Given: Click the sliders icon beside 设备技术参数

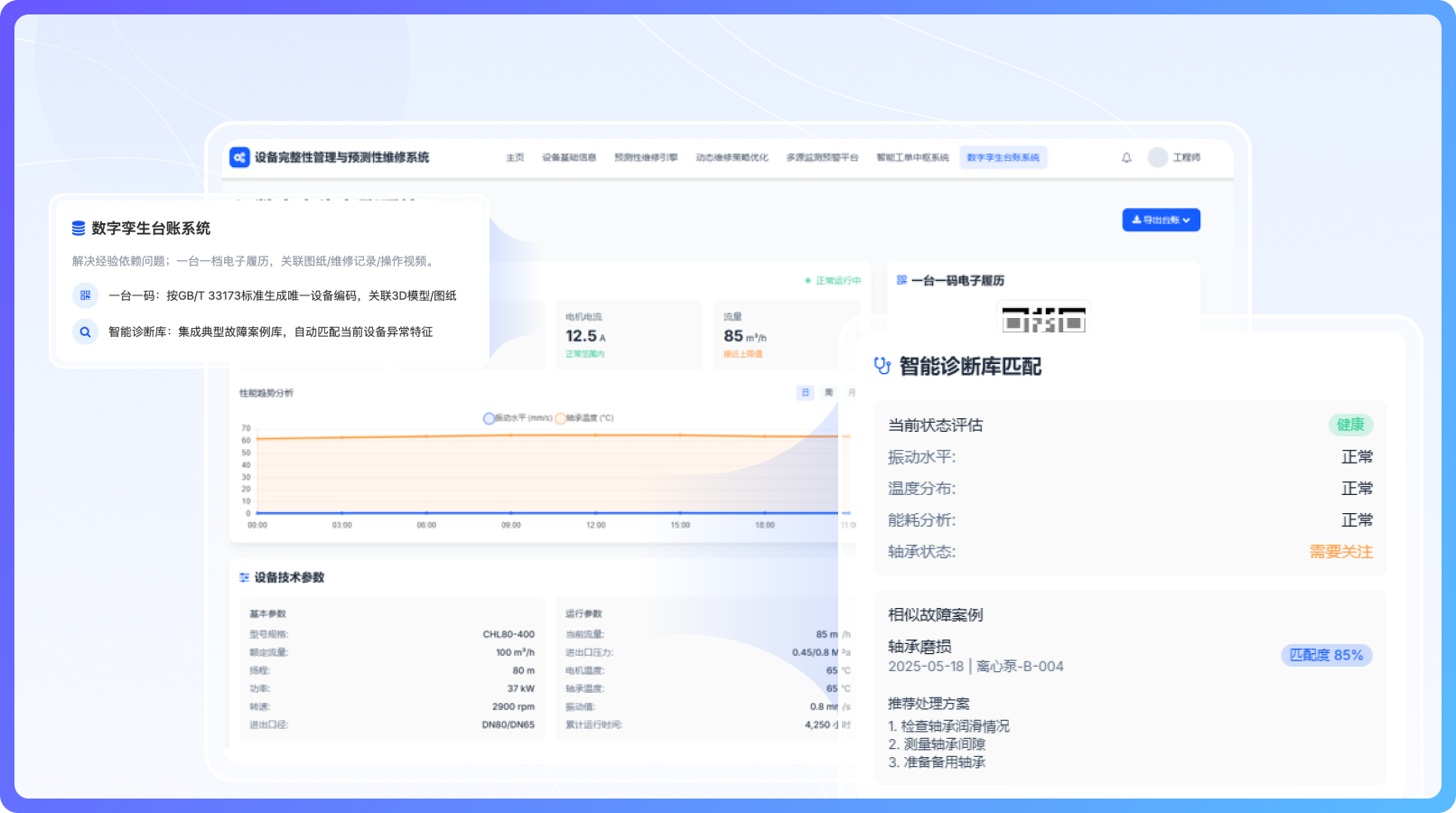Looking at the screenshot, I should click(244, 577).
